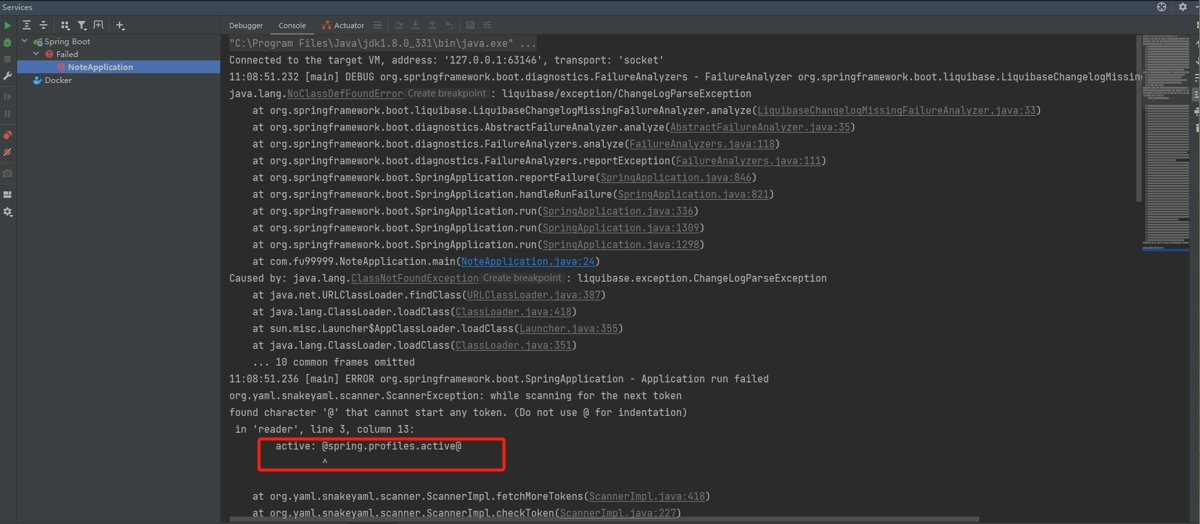Toggle Mute Breakpoints icon
Viewport: 1200px width, 524px height.
tap(8, 153)
